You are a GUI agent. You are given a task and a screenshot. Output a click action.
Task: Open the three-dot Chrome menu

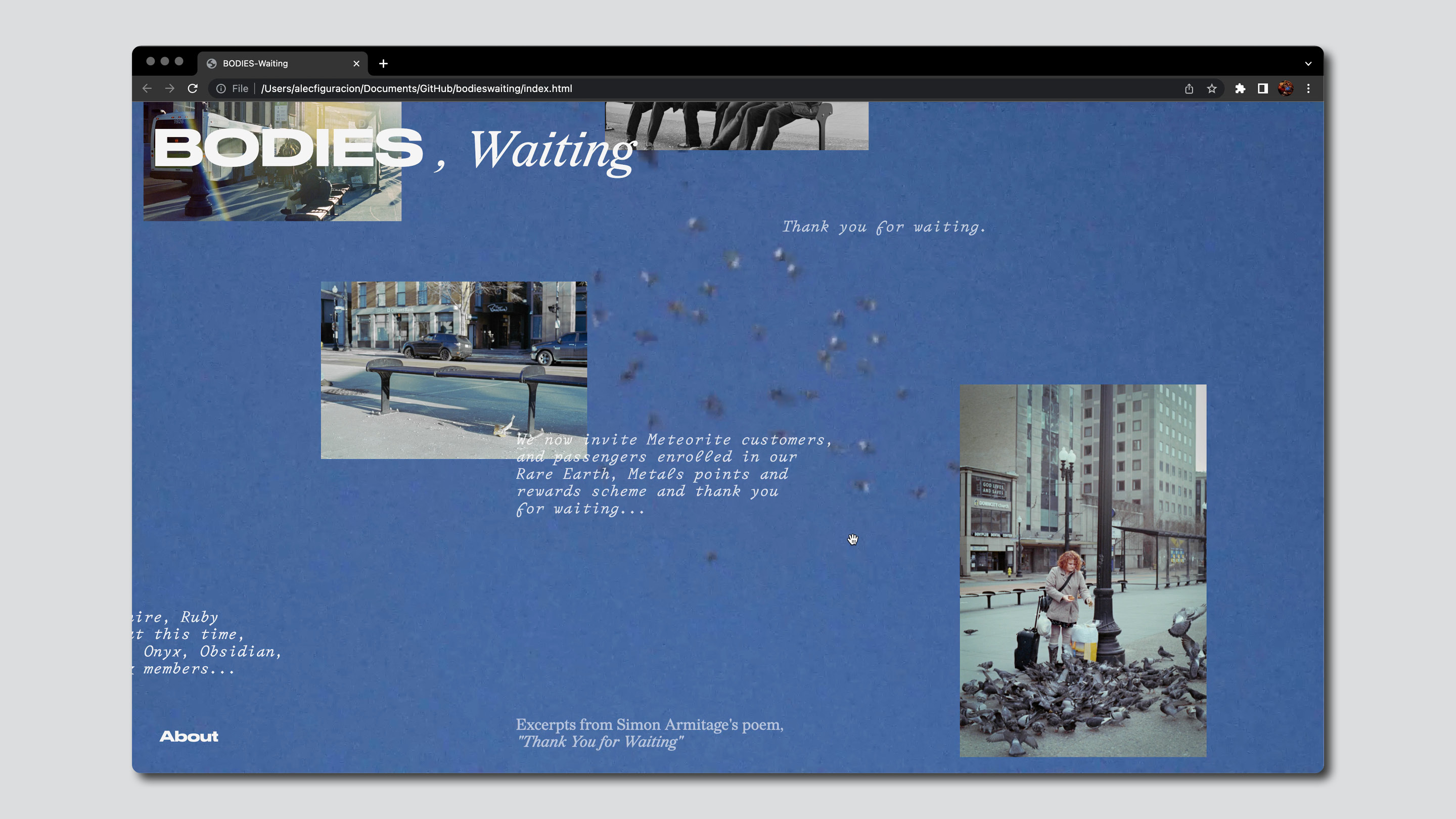click(1308, 88)
